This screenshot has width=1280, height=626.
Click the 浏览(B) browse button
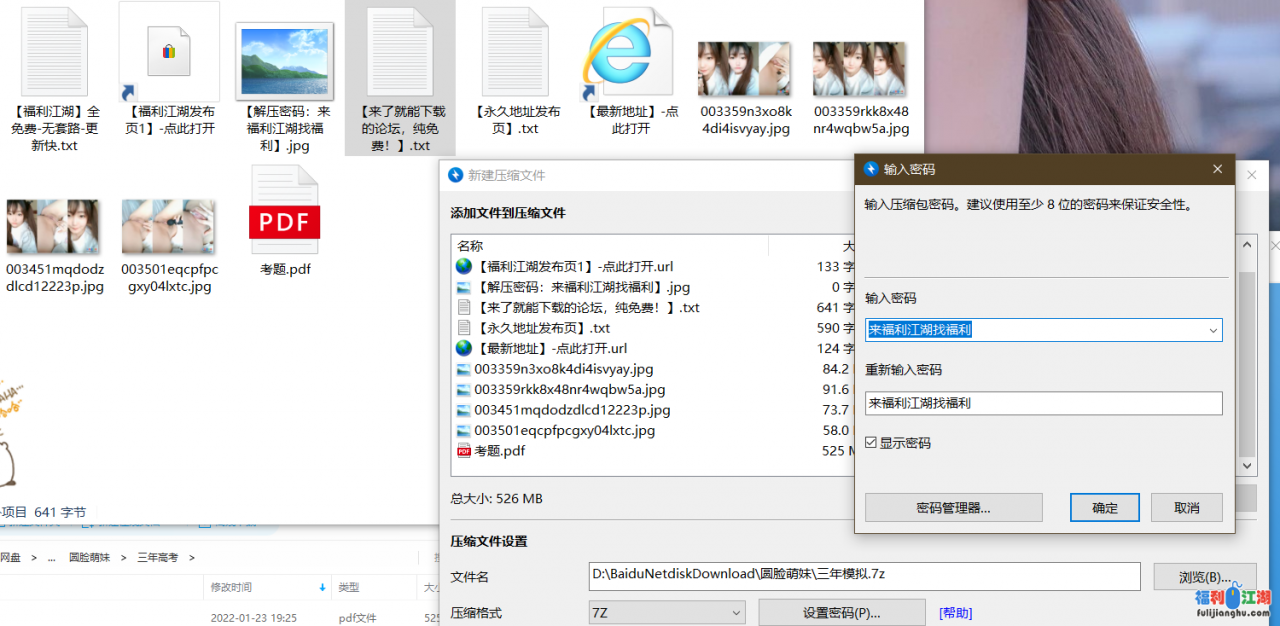(1204, 577)
